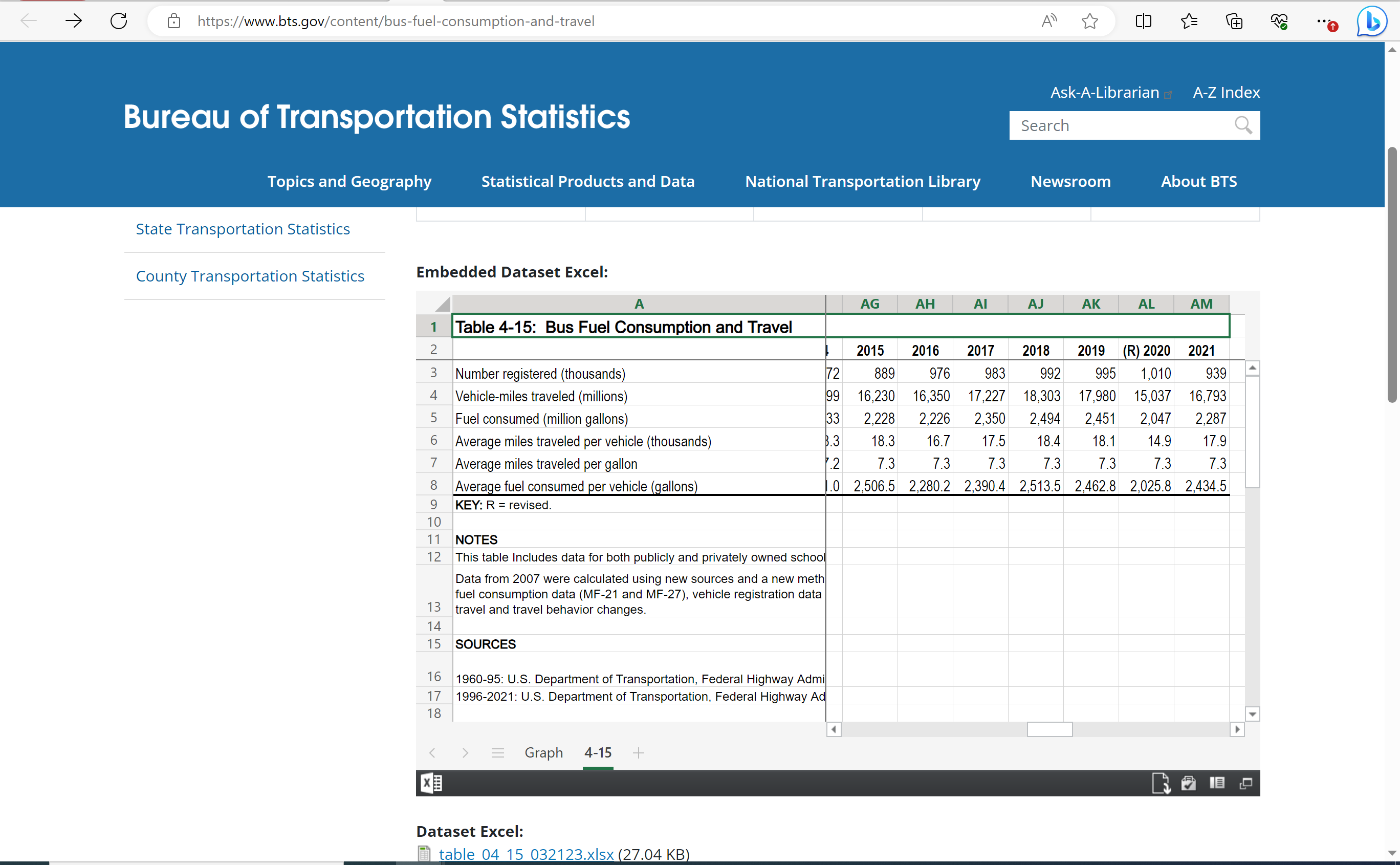Image resolution: width=1400 pixels, height=865 pixels.
Task: Open the full-size workbook view icon
Action: [1246, 783]
